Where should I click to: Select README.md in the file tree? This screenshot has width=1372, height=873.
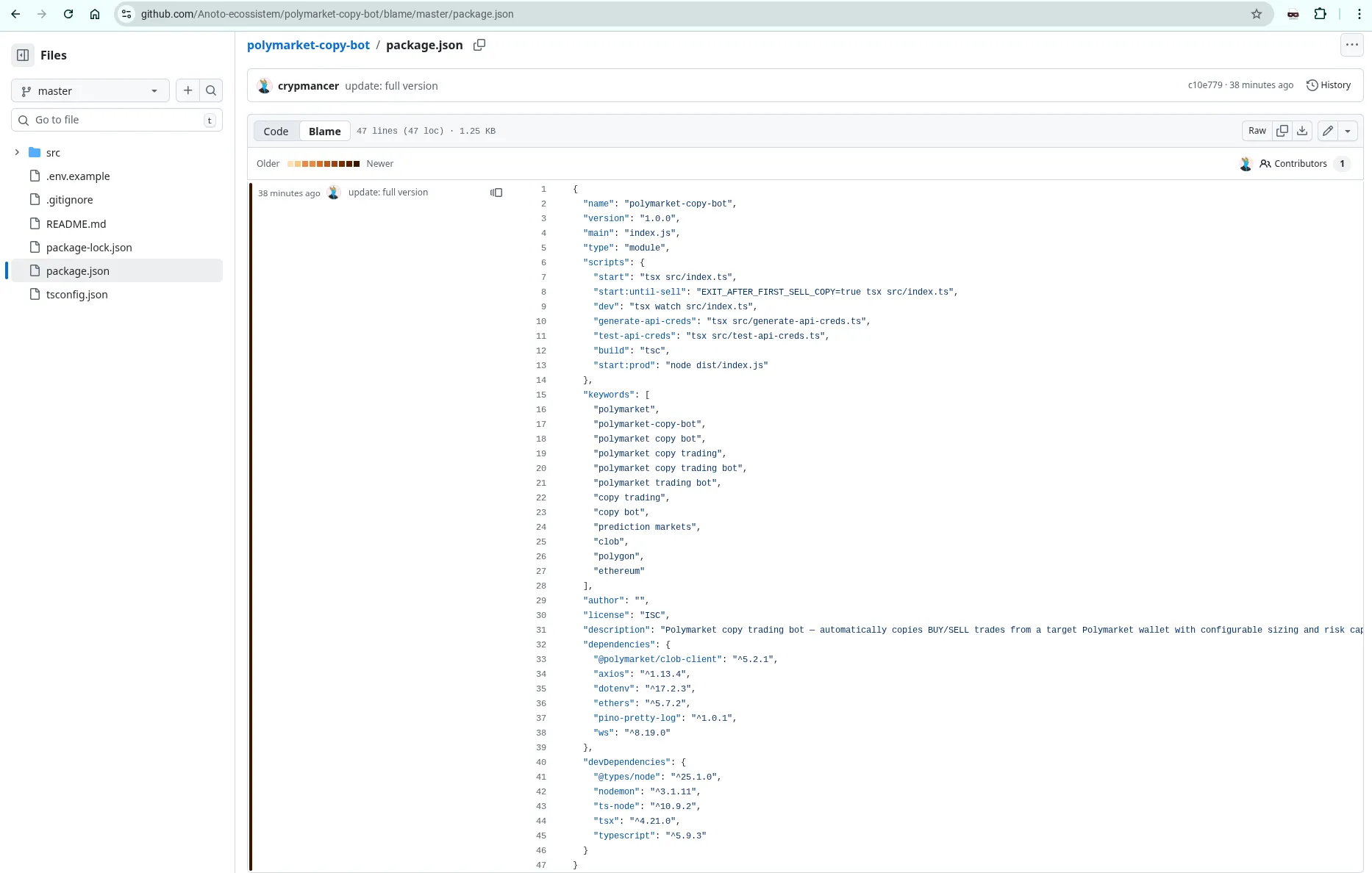pos(76,223)
